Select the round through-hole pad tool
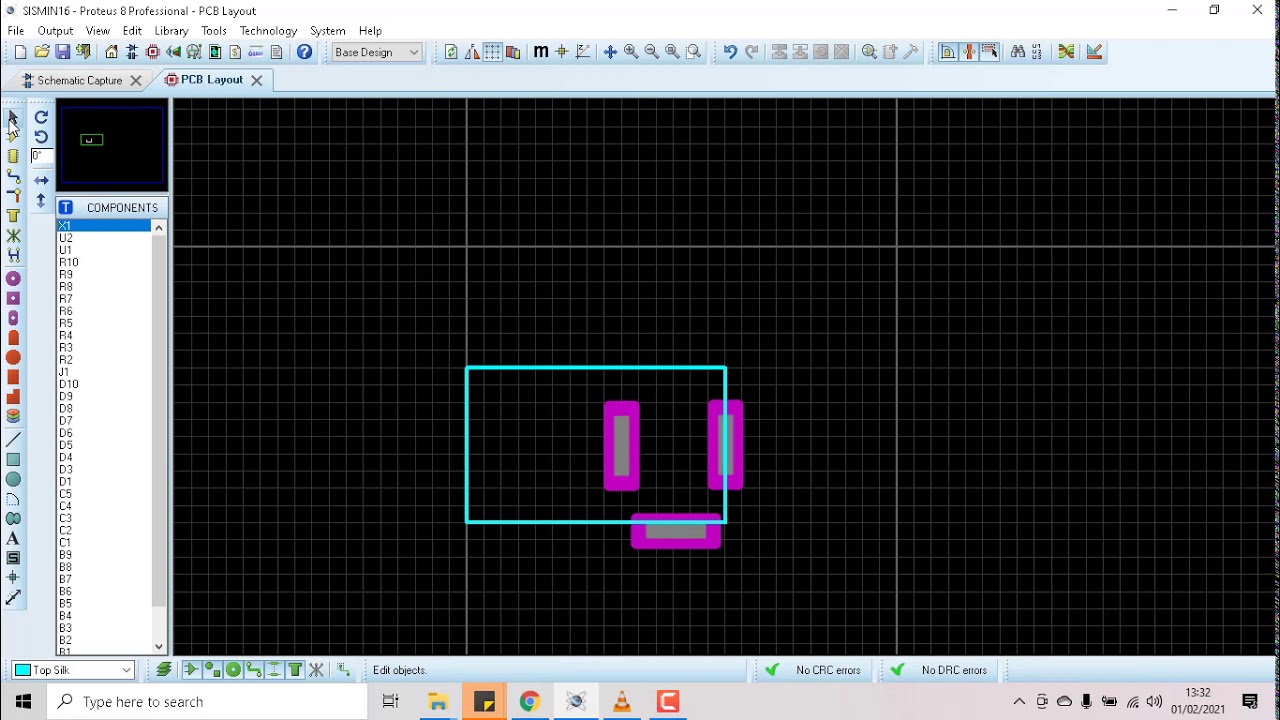 point(13,279)
